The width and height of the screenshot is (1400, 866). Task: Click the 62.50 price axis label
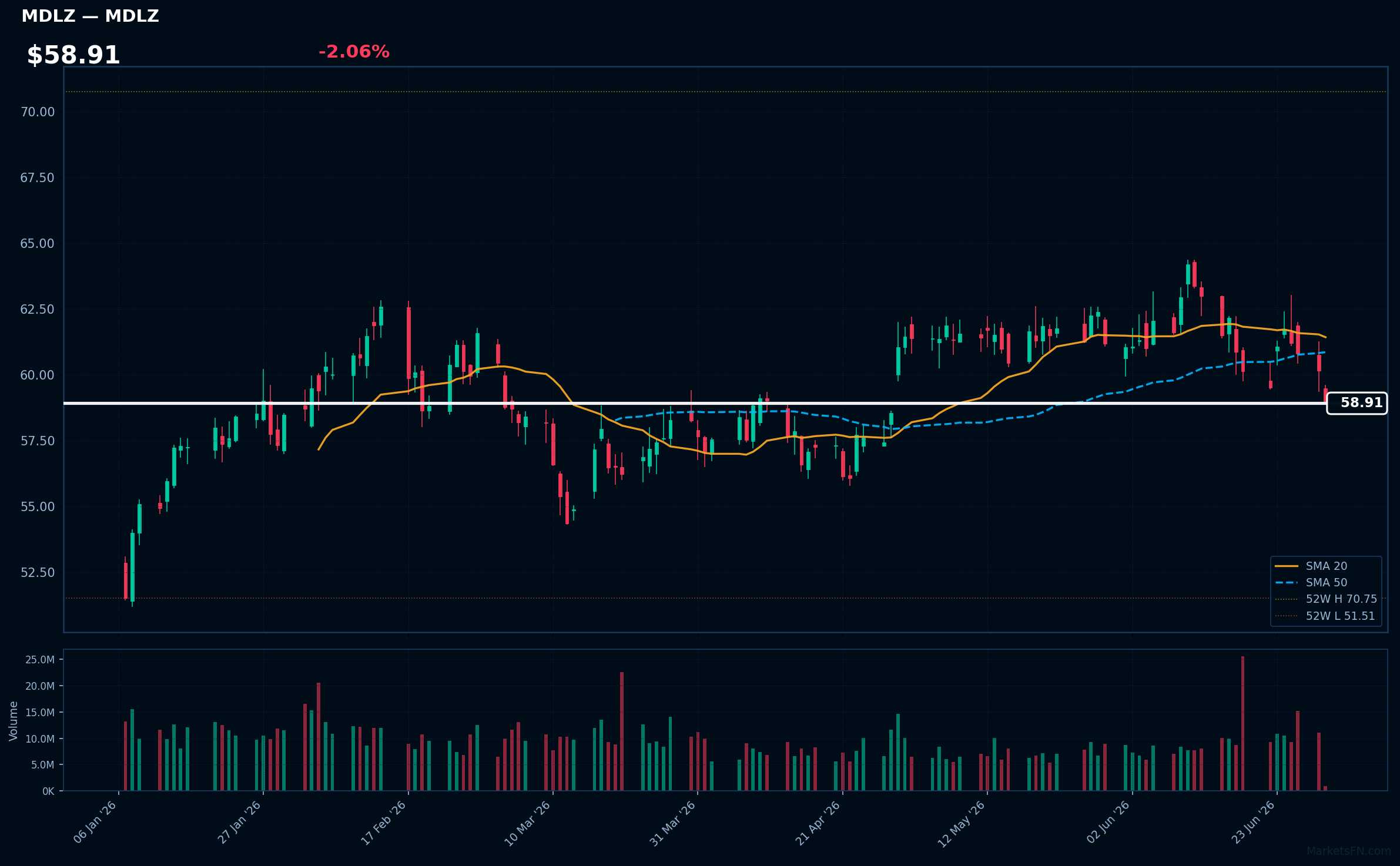coord(37,309)
